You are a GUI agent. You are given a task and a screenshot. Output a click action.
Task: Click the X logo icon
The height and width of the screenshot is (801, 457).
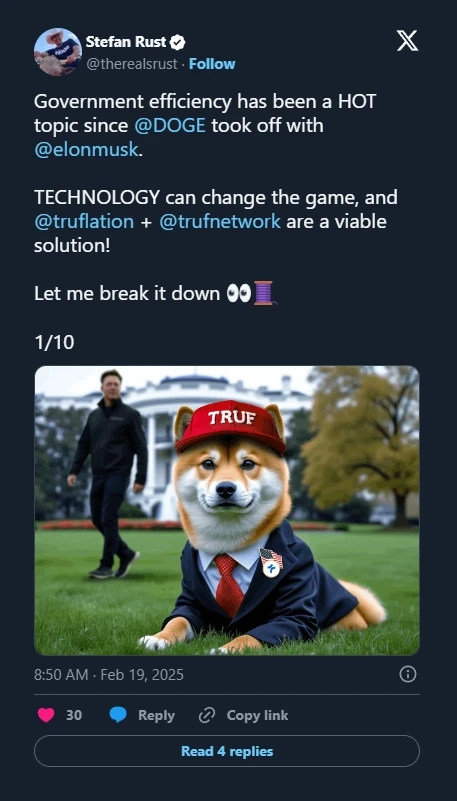[x=407, y=41]
